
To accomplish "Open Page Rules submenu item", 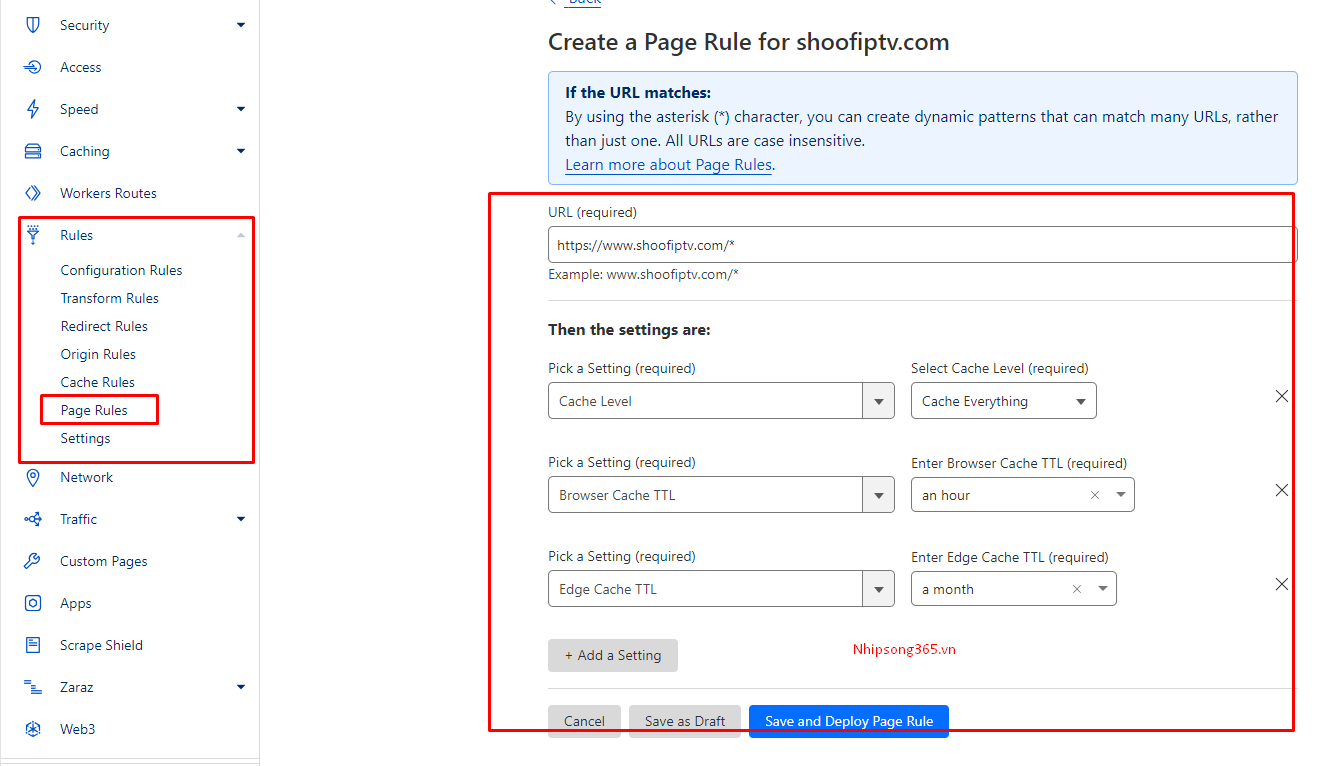I will tap(94, 410).
